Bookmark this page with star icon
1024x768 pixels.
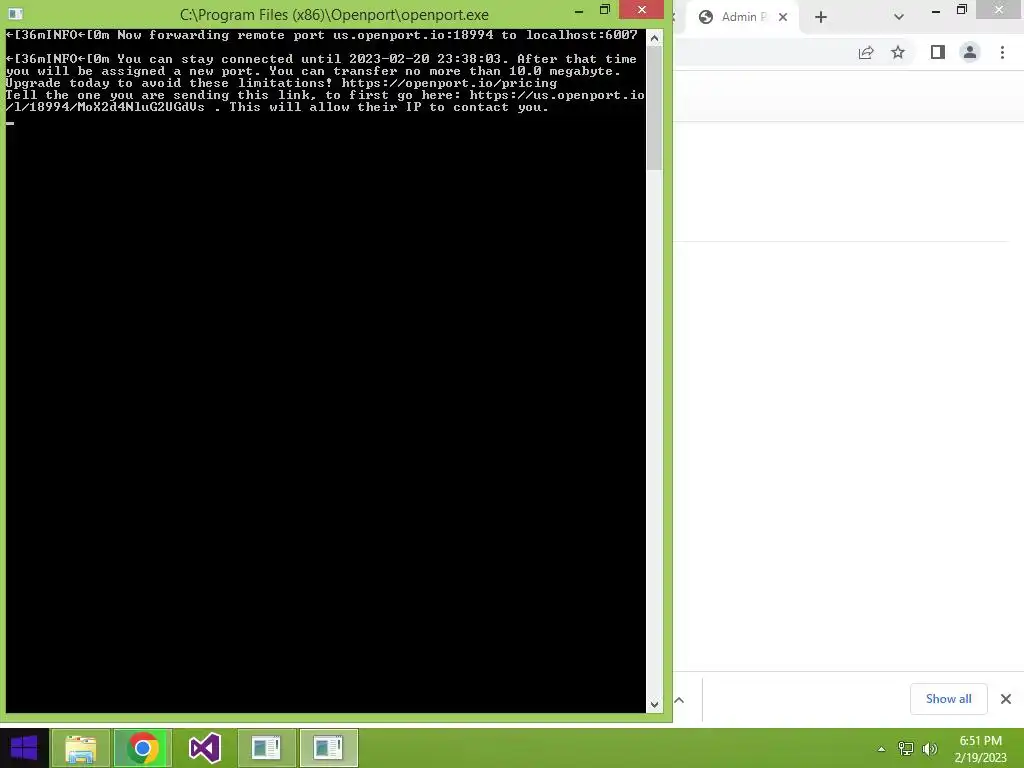pos(898,52)
